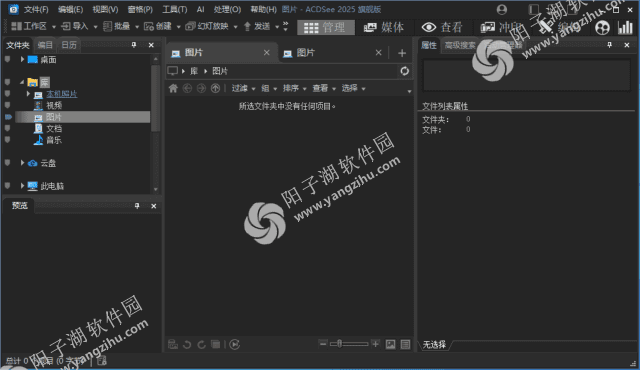Pin the 预览 preview pane
Screen dimensions: 640x370
(x=137, y=206)
